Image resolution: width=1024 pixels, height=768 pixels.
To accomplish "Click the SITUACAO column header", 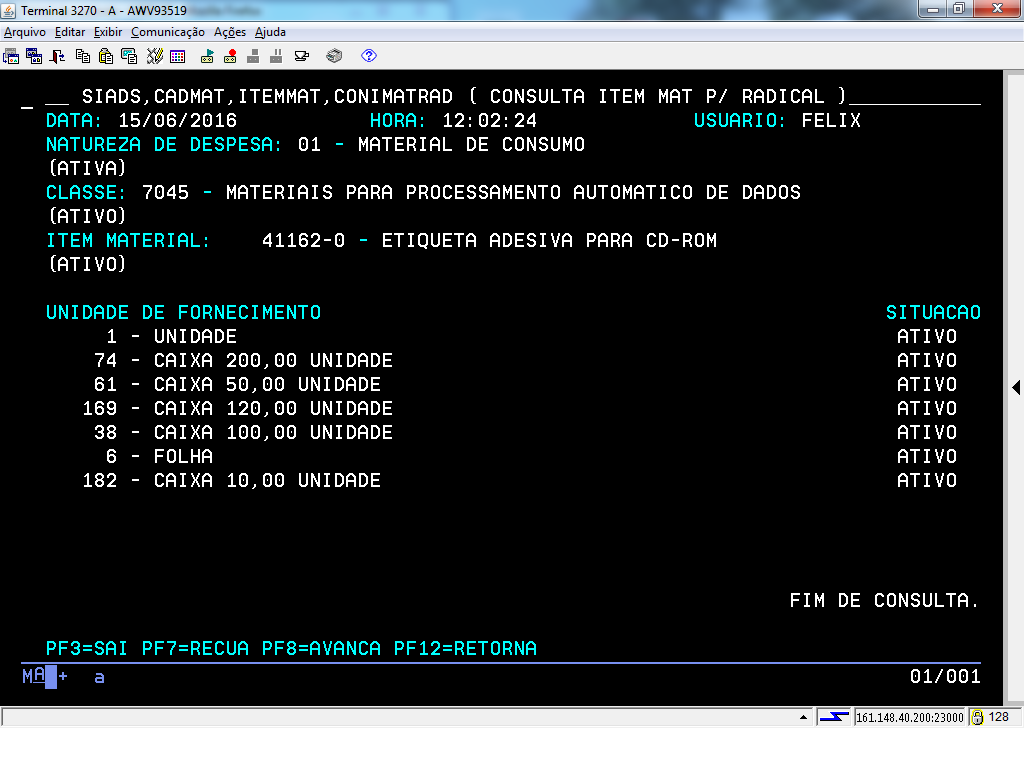I will 933,312.
